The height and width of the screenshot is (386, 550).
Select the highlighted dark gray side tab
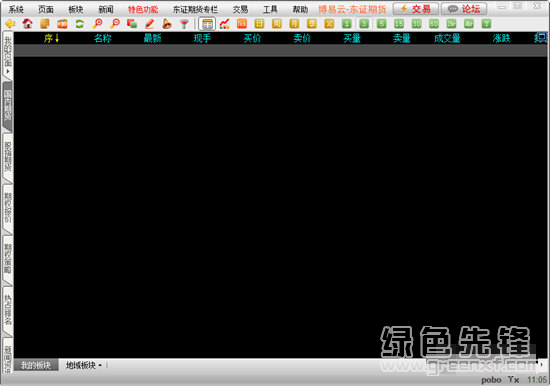pos(8,106)
